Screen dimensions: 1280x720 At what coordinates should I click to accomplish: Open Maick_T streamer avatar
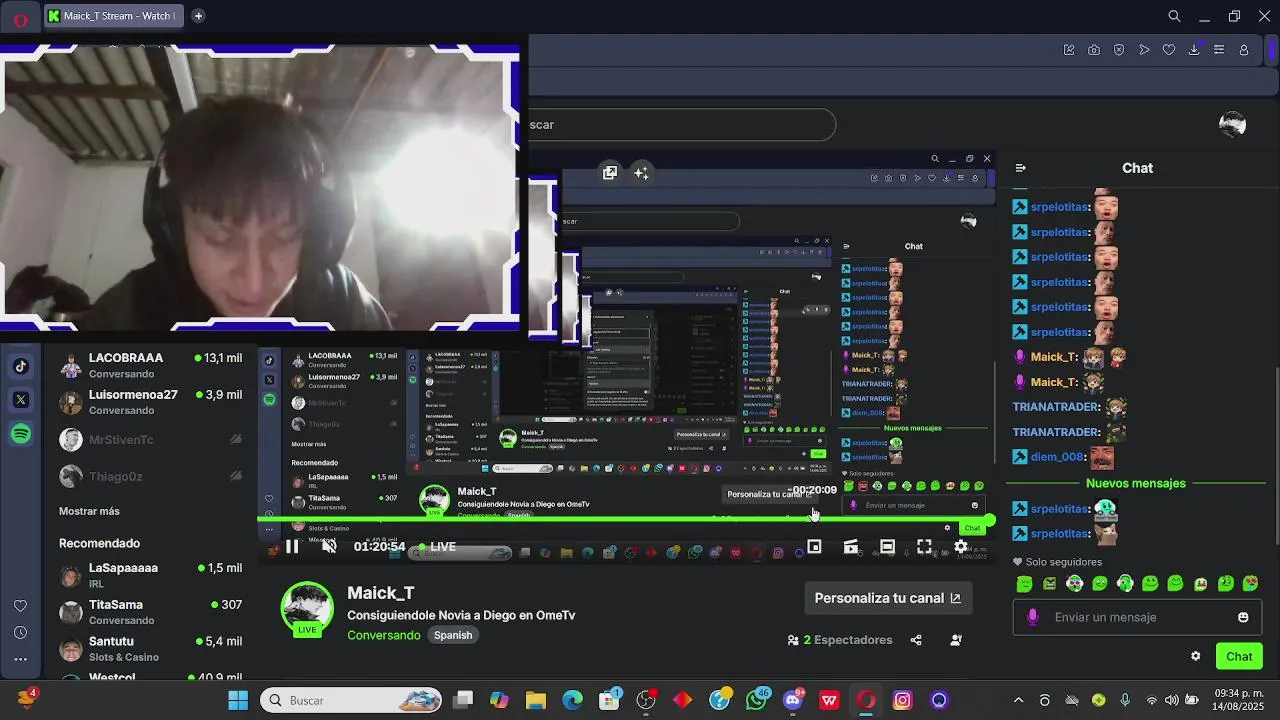(307, 608)
